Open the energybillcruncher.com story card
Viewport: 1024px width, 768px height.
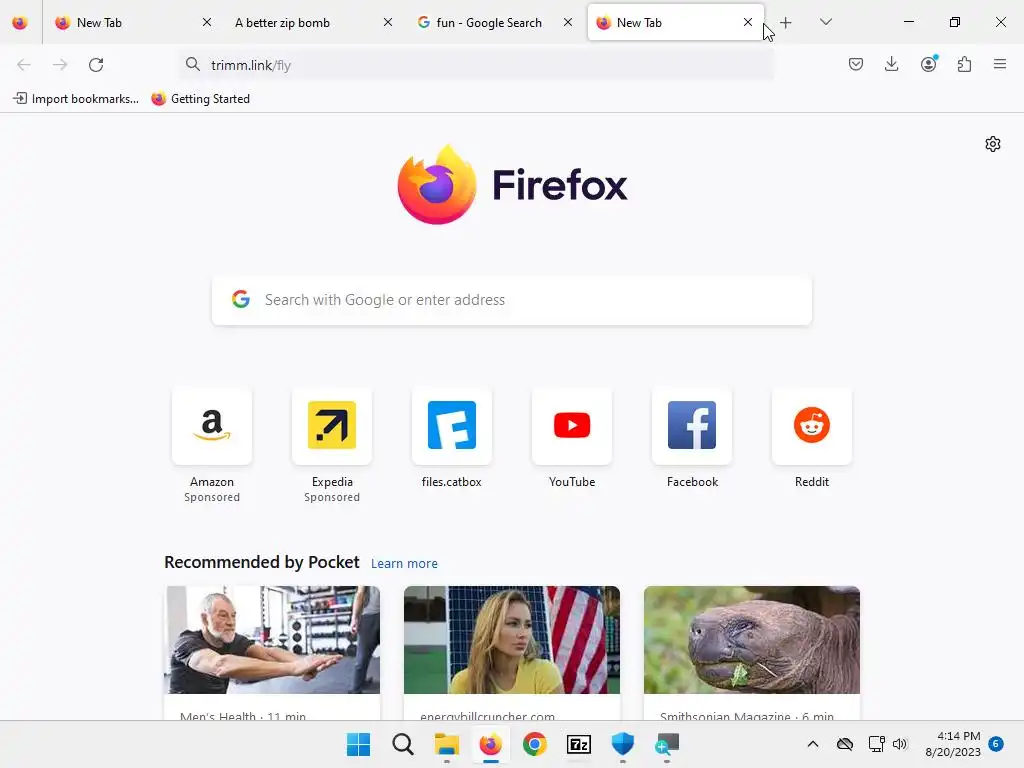512,653
